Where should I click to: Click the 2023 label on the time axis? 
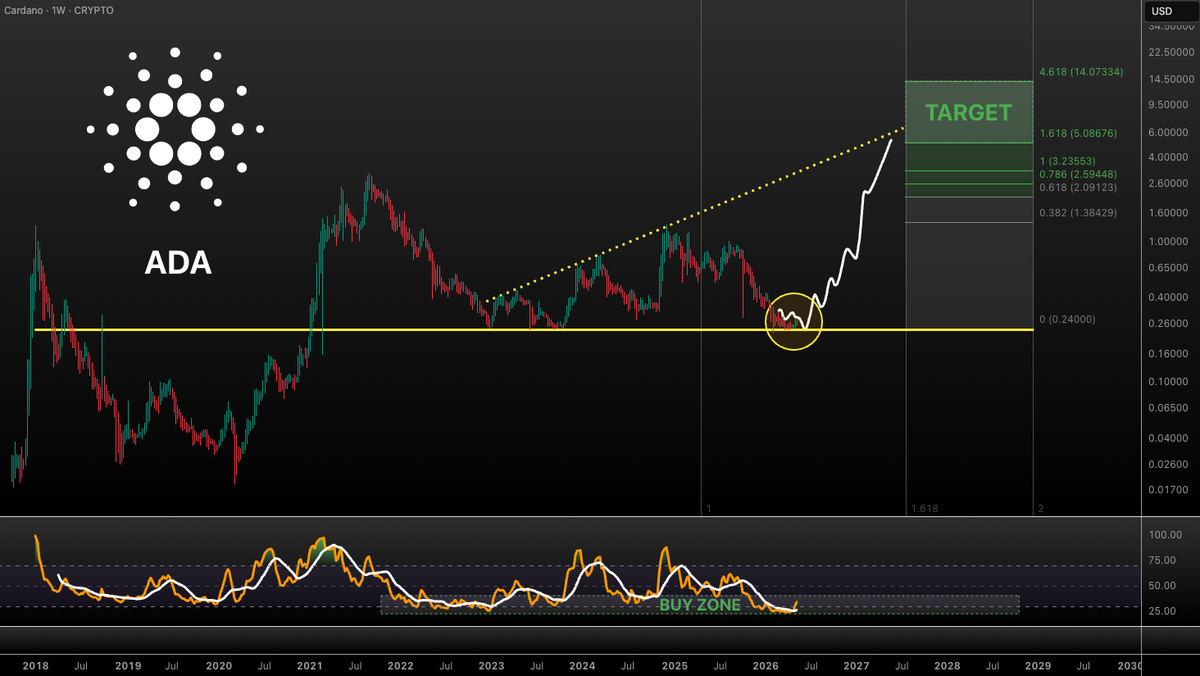coord(492,665)
